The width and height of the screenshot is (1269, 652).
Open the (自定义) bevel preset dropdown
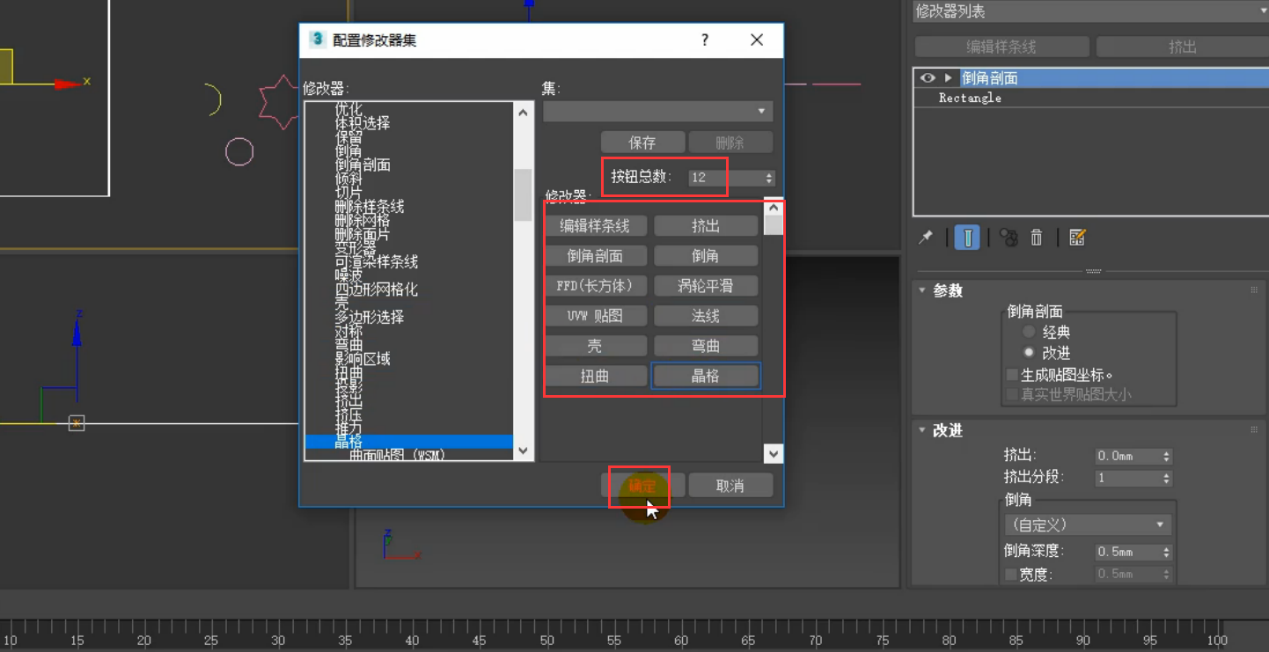point(1087,524)
